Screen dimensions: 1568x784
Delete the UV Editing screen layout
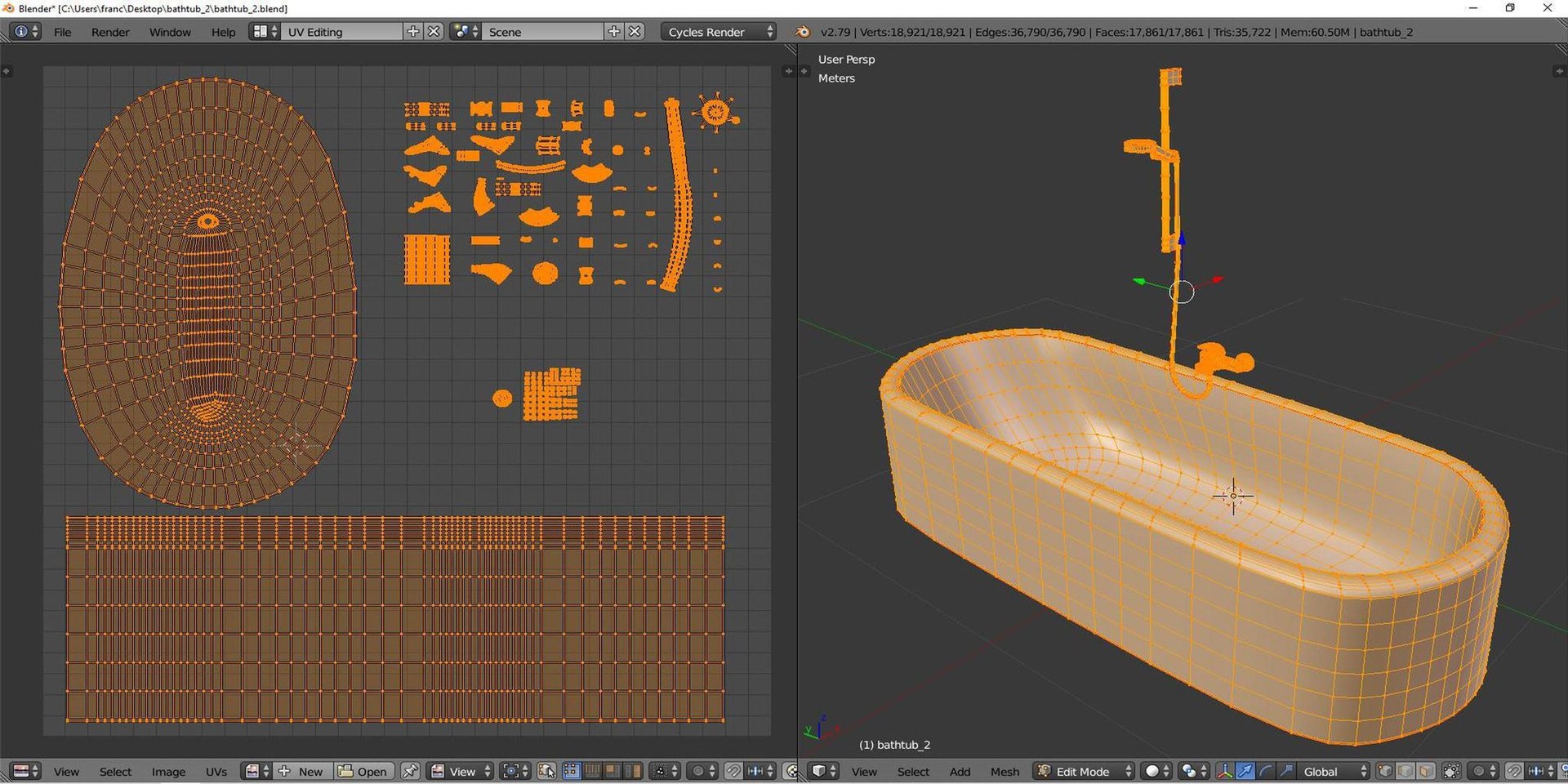tap(434, 32)
